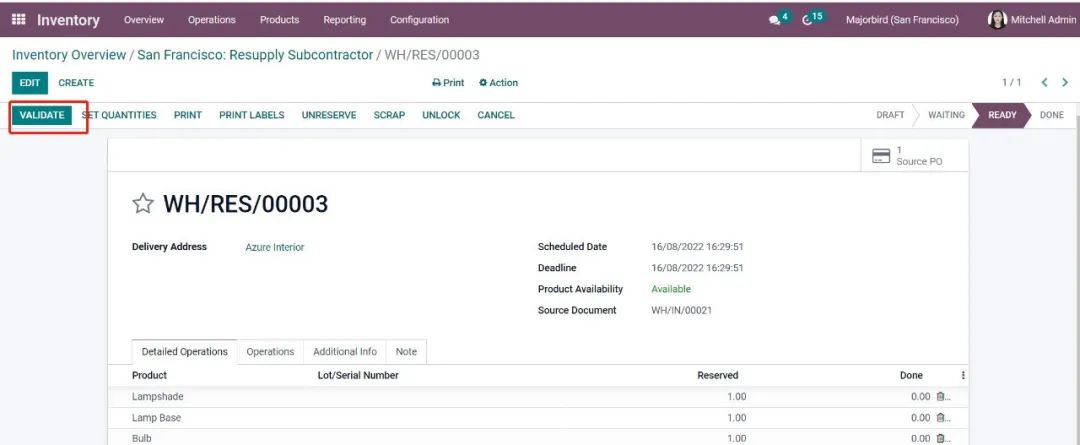
Task: Open the Print dropdown near Action
Action: click(x=448, y=83)
